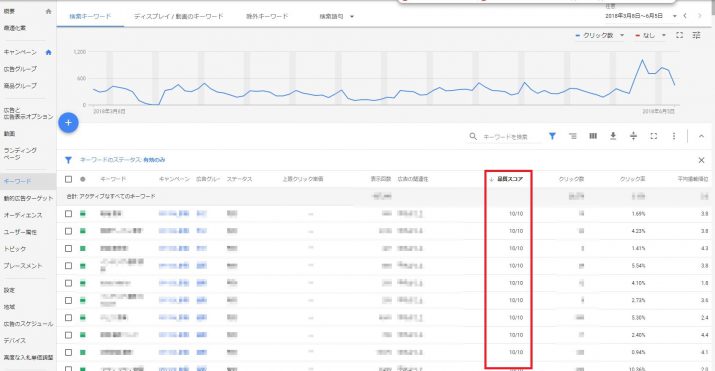715x371 pixels.
Task: Click the 有効のみ filter value
Action: (x=154, y=160)
